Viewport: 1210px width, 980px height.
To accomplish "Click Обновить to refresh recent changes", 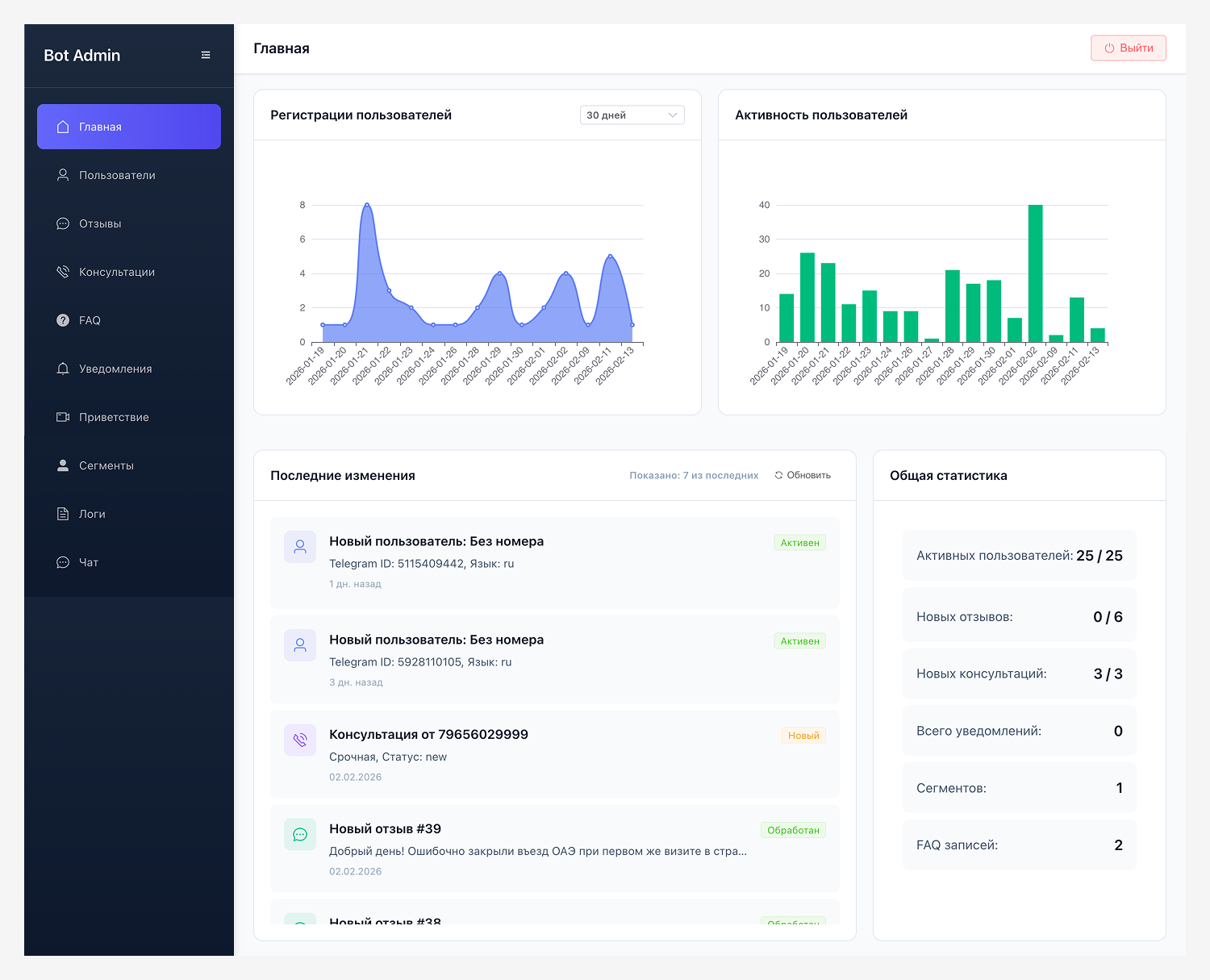I will (x=803, y=475).
